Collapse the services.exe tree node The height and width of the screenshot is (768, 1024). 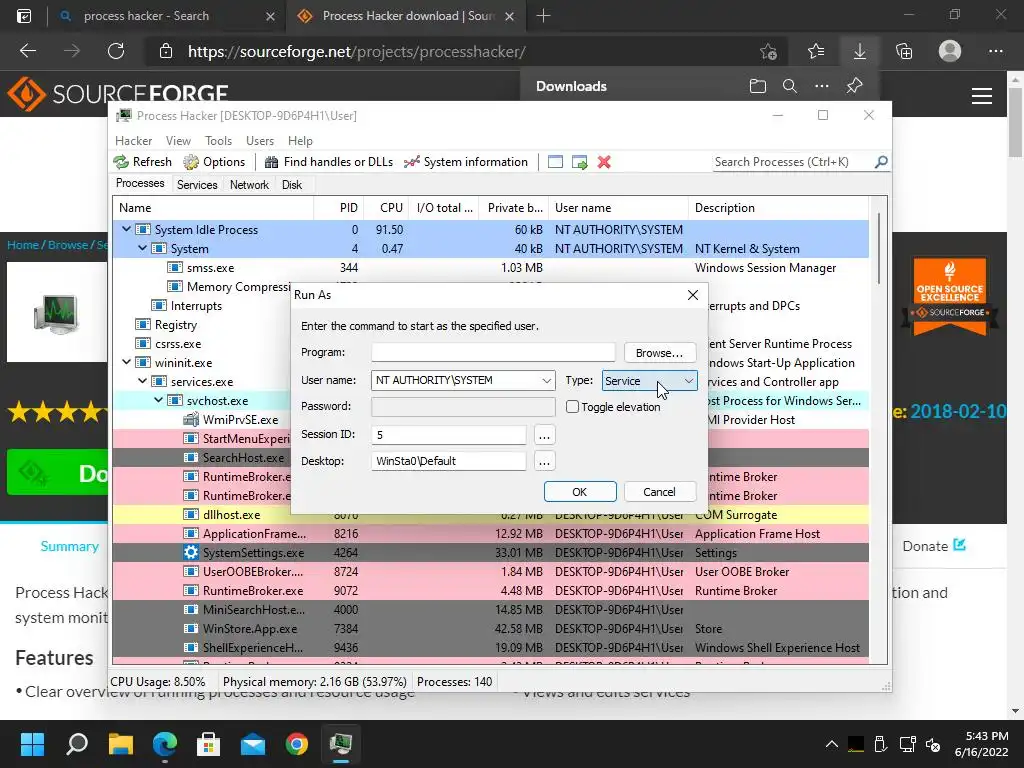pos(142,381)
